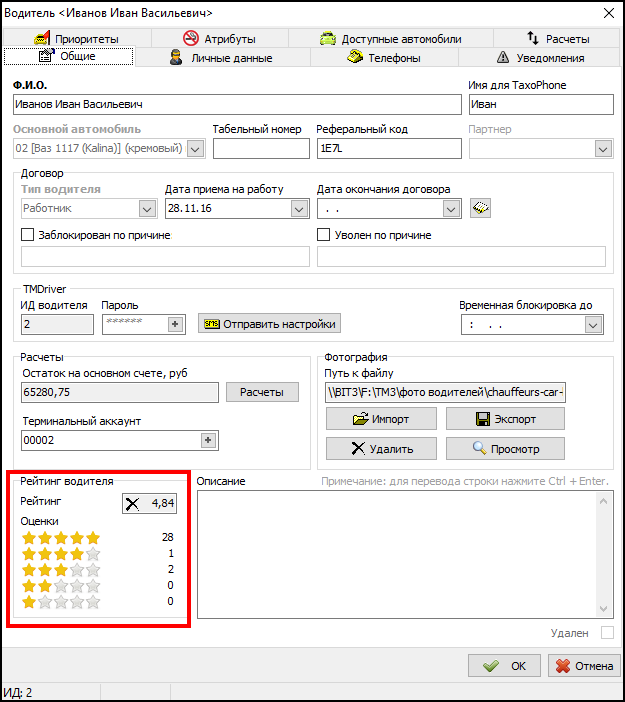Import a driver photo file

[381, 419]
